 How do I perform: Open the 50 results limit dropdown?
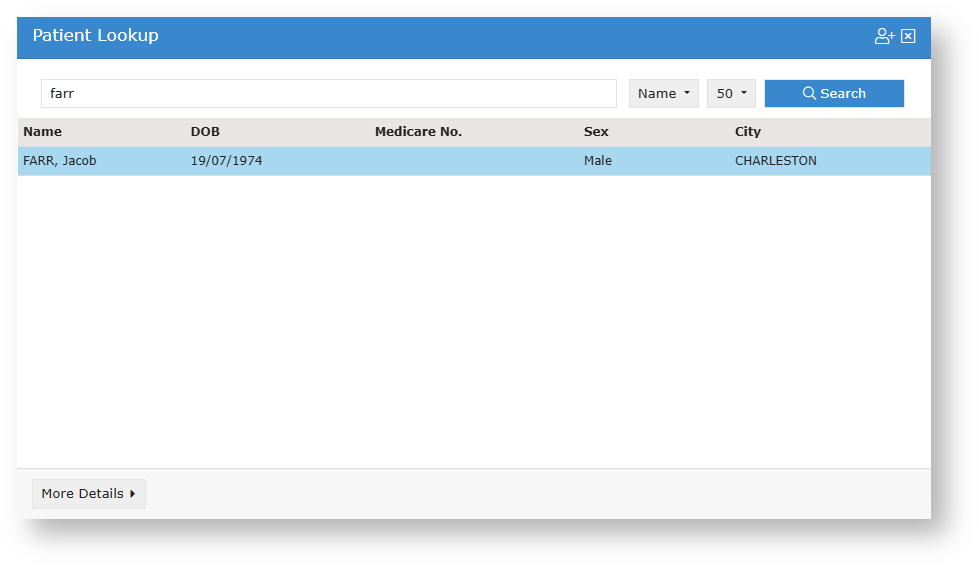pos(731,93)
